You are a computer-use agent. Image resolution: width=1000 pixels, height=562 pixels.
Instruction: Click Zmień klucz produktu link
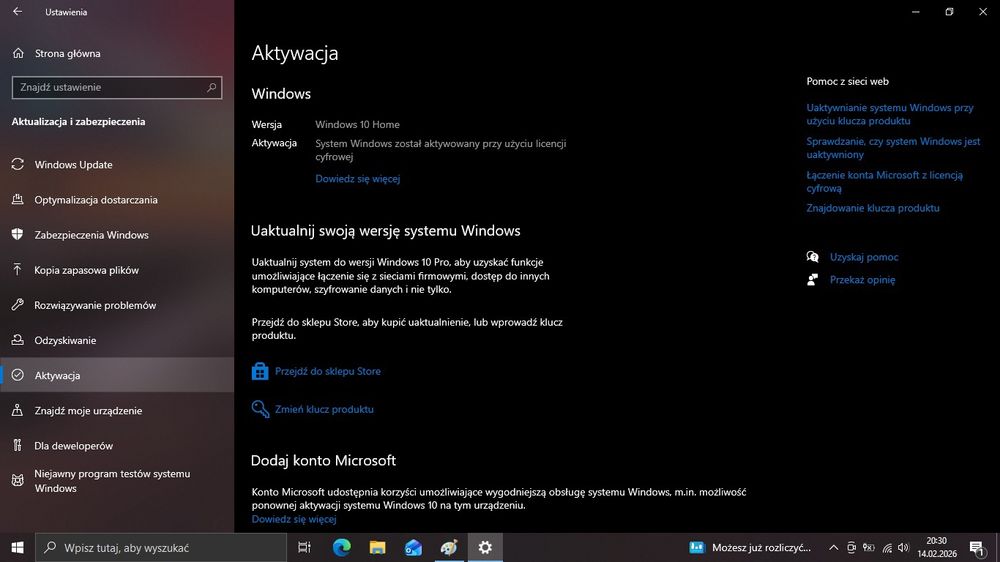[x=324, y=410]
